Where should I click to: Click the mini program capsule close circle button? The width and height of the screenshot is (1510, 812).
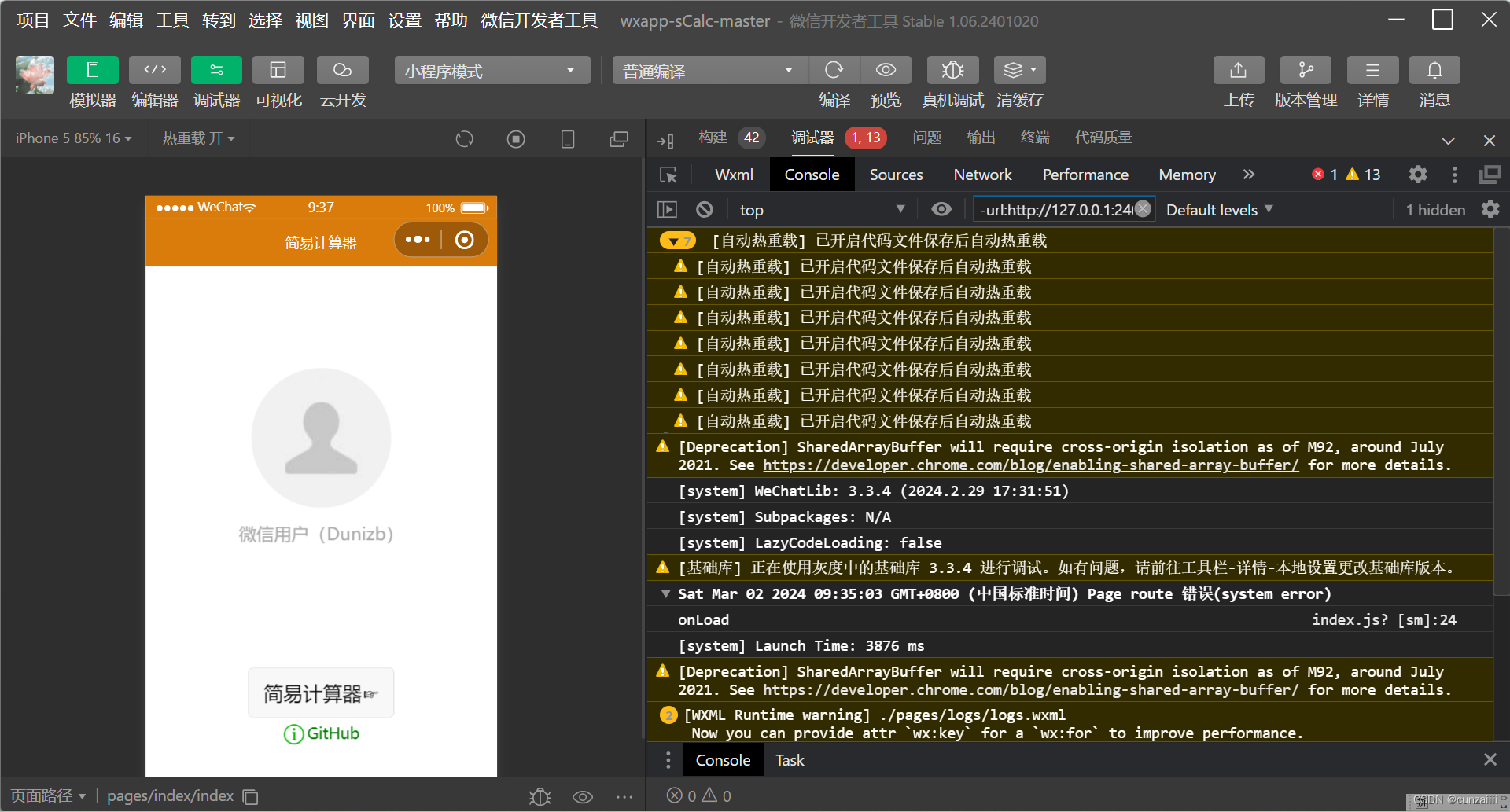[x=465, y=240]
